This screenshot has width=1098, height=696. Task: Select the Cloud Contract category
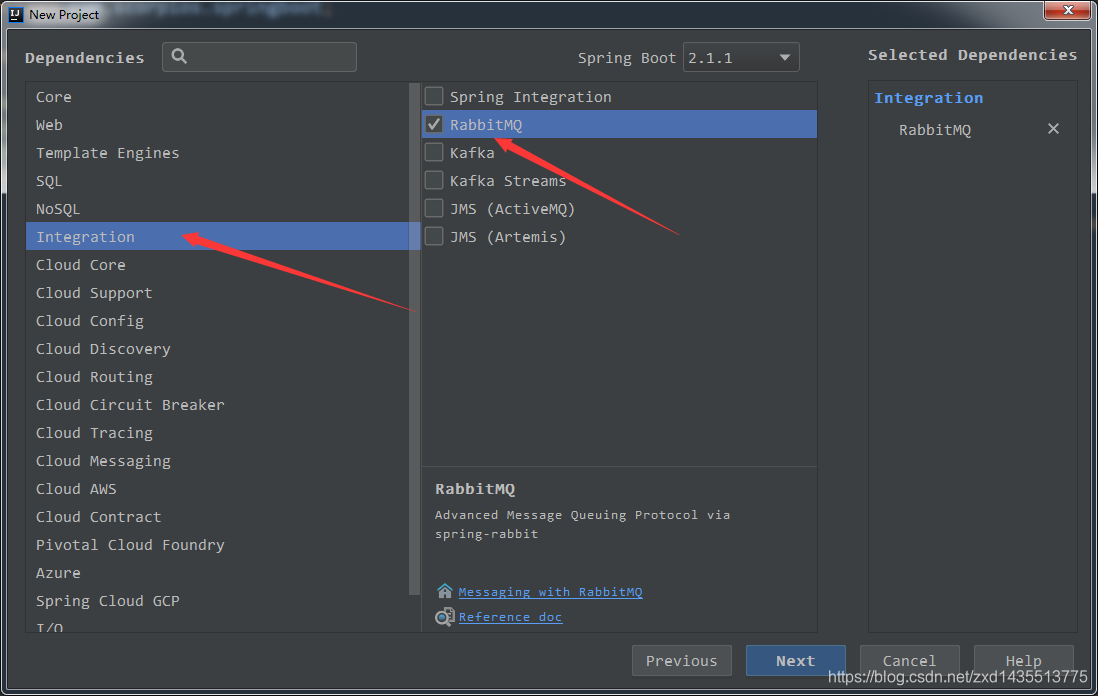(217, 517)
